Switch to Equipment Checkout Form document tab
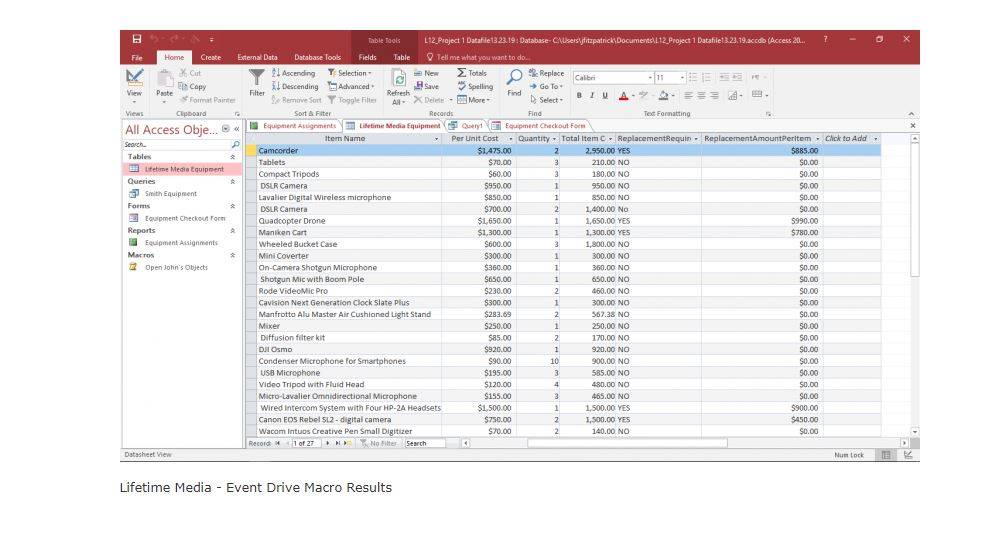 tap(539, 126)
